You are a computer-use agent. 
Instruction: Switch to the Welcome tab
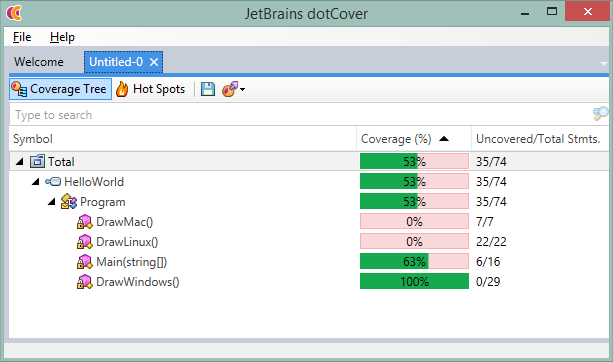coord(39,62)
